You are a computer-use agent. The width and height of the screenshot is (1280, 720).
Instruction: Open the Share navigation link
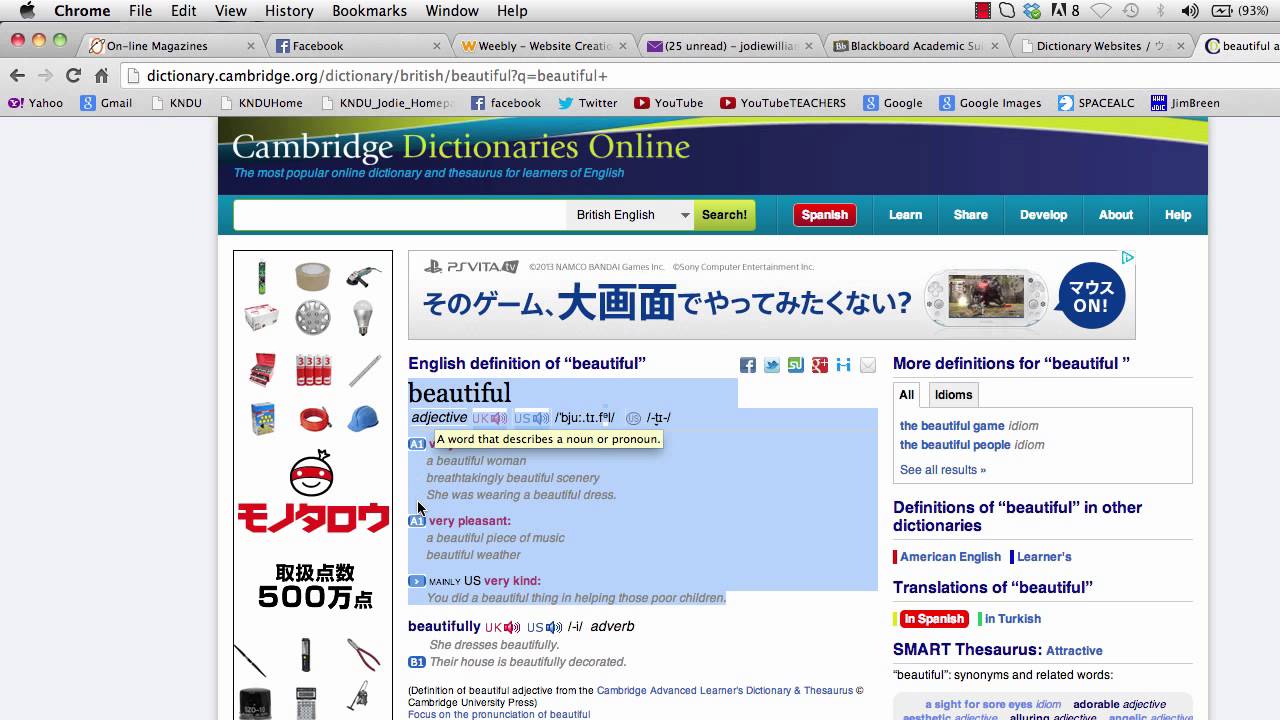coord(970,215)
